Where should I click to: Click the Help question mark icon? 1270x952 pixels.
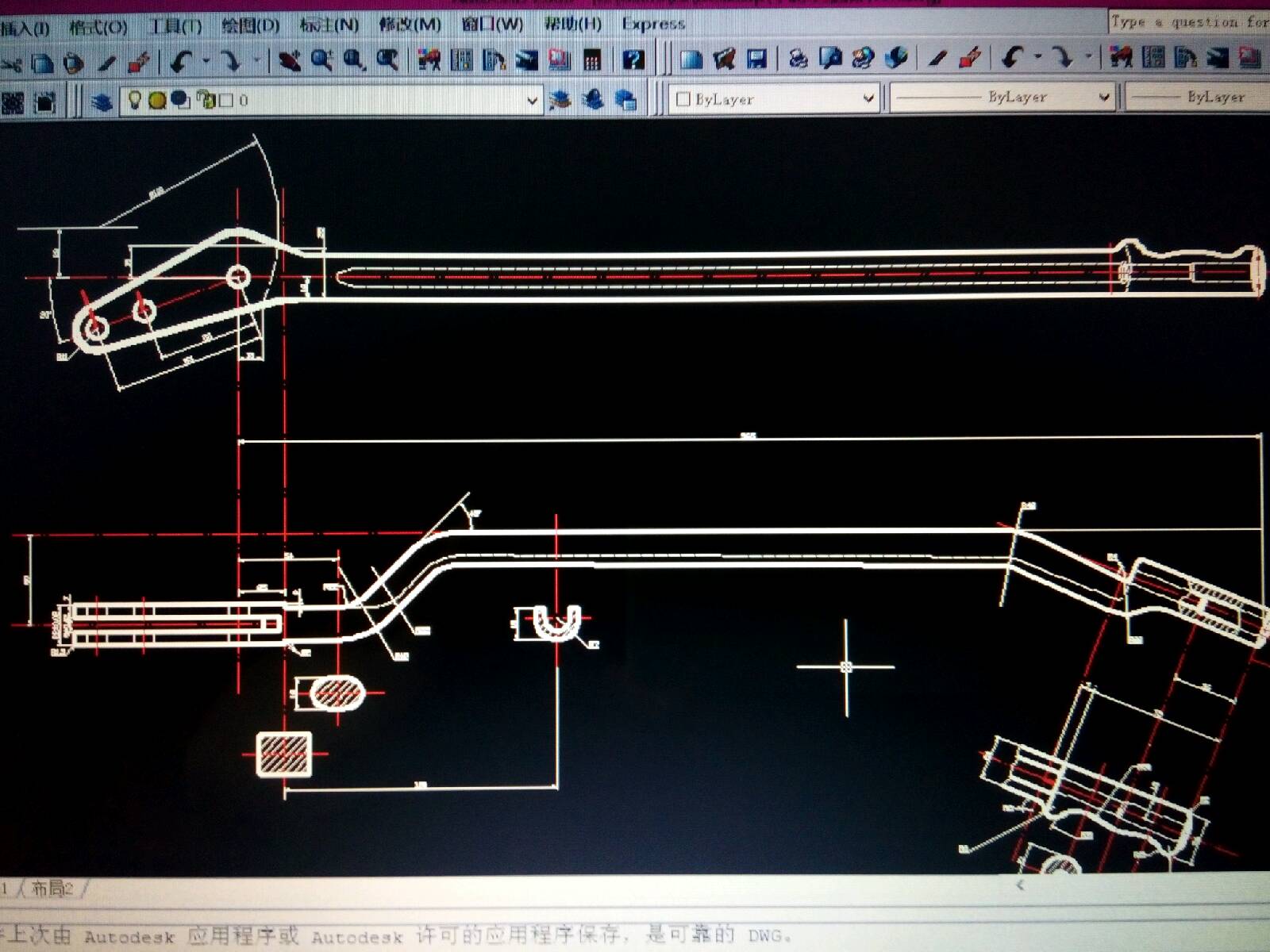[633, 60]
